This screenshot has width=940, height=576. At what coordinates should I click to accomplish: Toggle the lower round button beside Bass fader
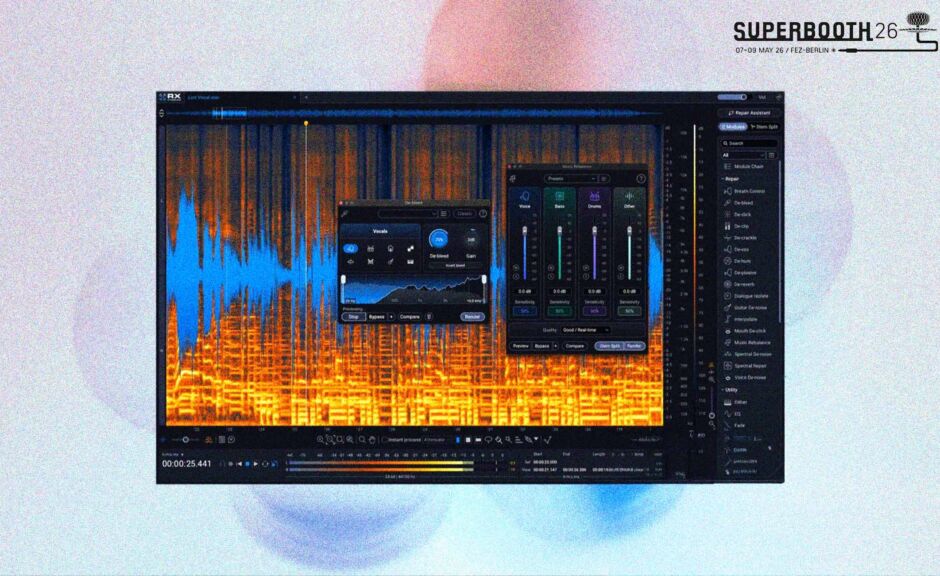[551, 276]
